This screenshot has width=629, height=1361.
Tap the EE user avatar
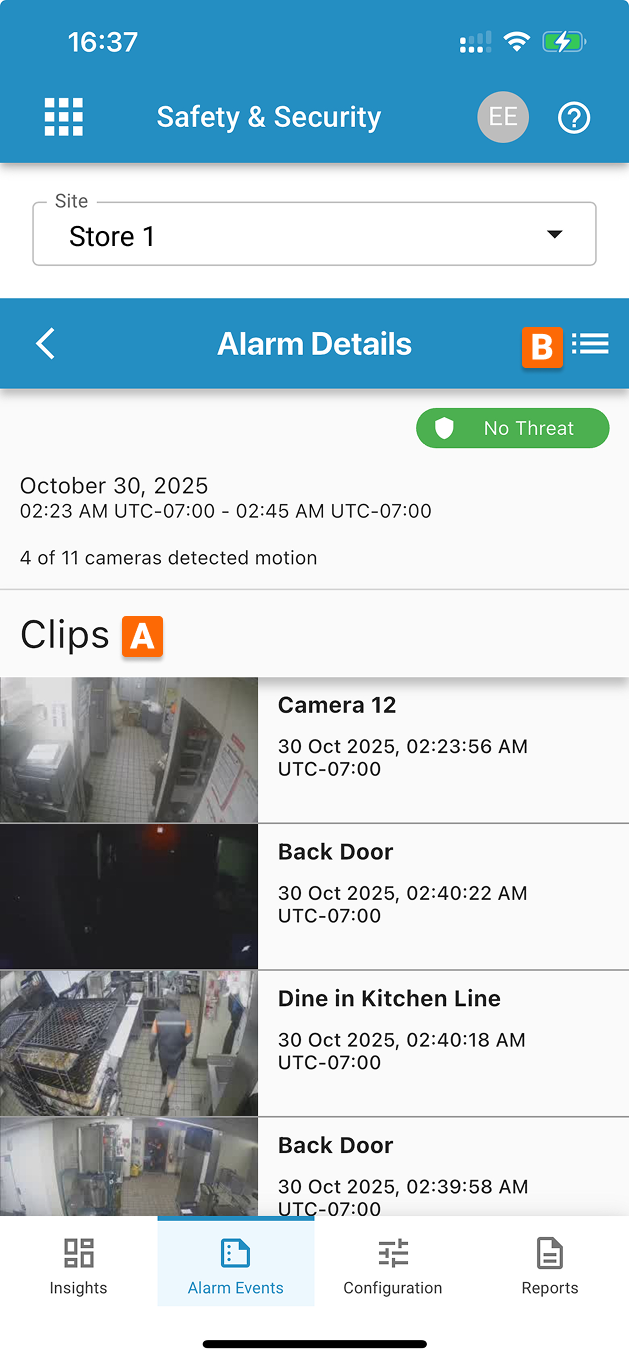tap(503, 117)
